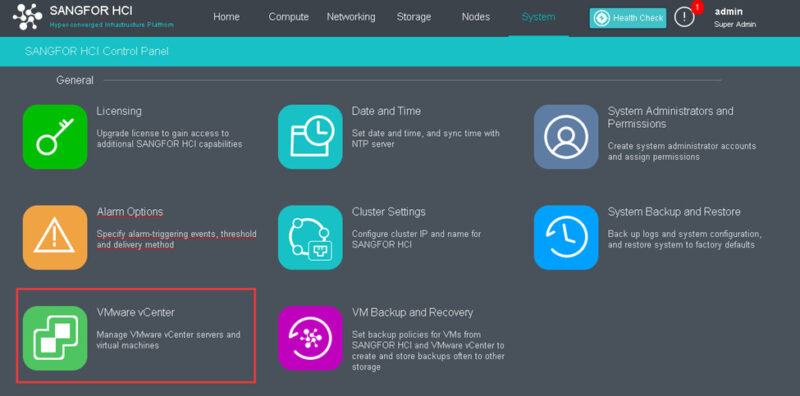Image resolution: width=800 pixels, height=396 pixels.
Task: Open System Administrators and Permissions user icon
Action: pyautogui.click(x=566, y=137)
